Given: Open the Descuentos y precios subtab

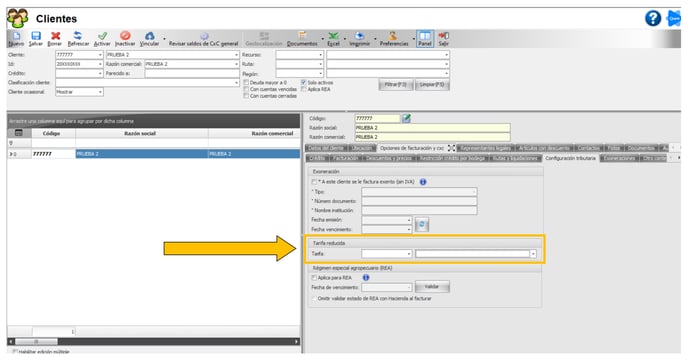Looking at the screenshot, I should [389, 158].
